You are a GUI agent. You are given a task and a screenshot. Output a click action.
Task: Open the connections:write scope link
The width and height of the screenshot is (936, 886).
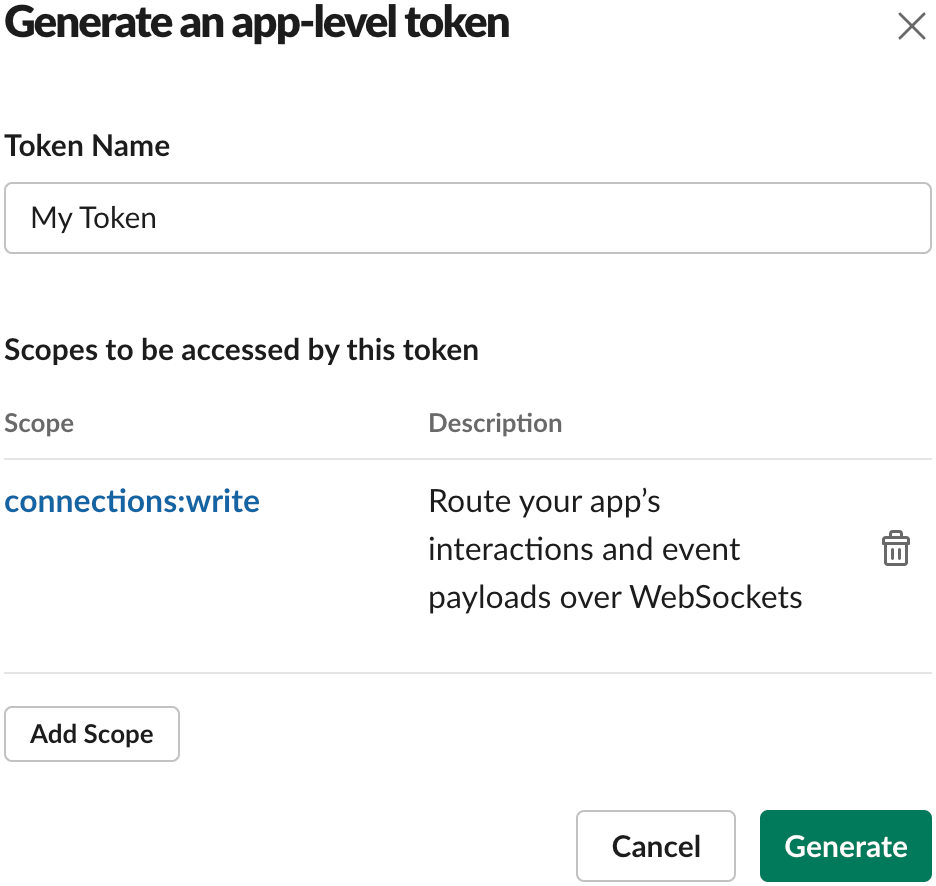click(x=132, y=501)
